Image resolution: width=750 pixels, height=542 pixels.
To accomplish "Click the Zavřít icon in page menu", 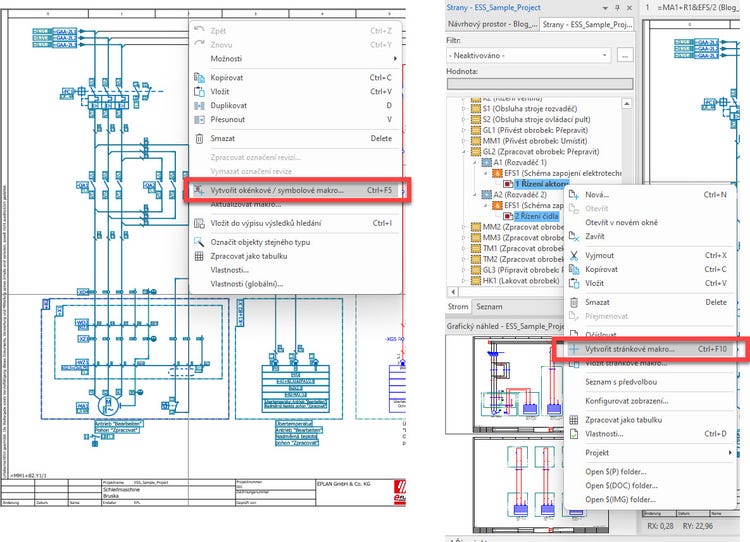I will tap(575, 236).
